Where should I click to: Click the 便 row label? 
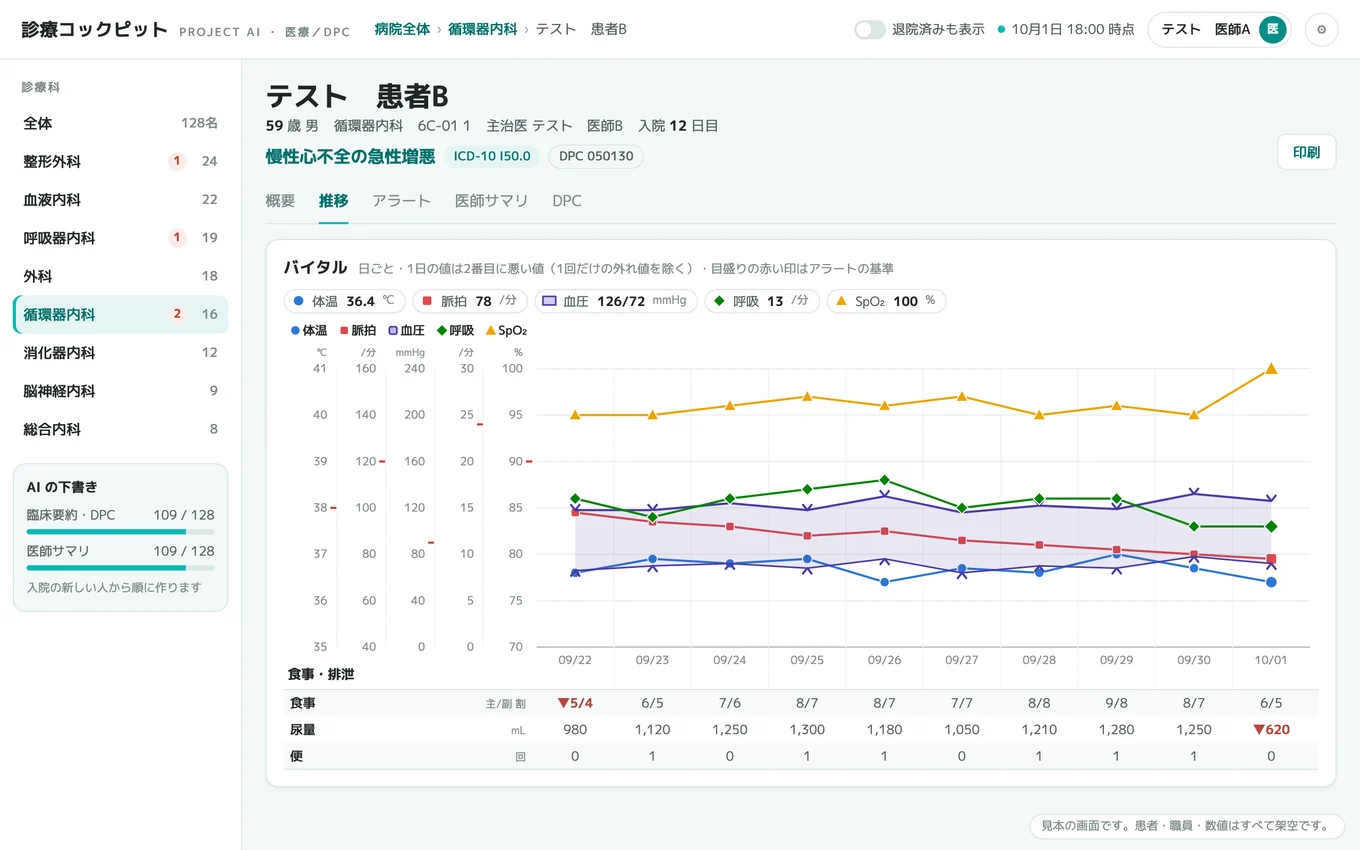point(296,756)
